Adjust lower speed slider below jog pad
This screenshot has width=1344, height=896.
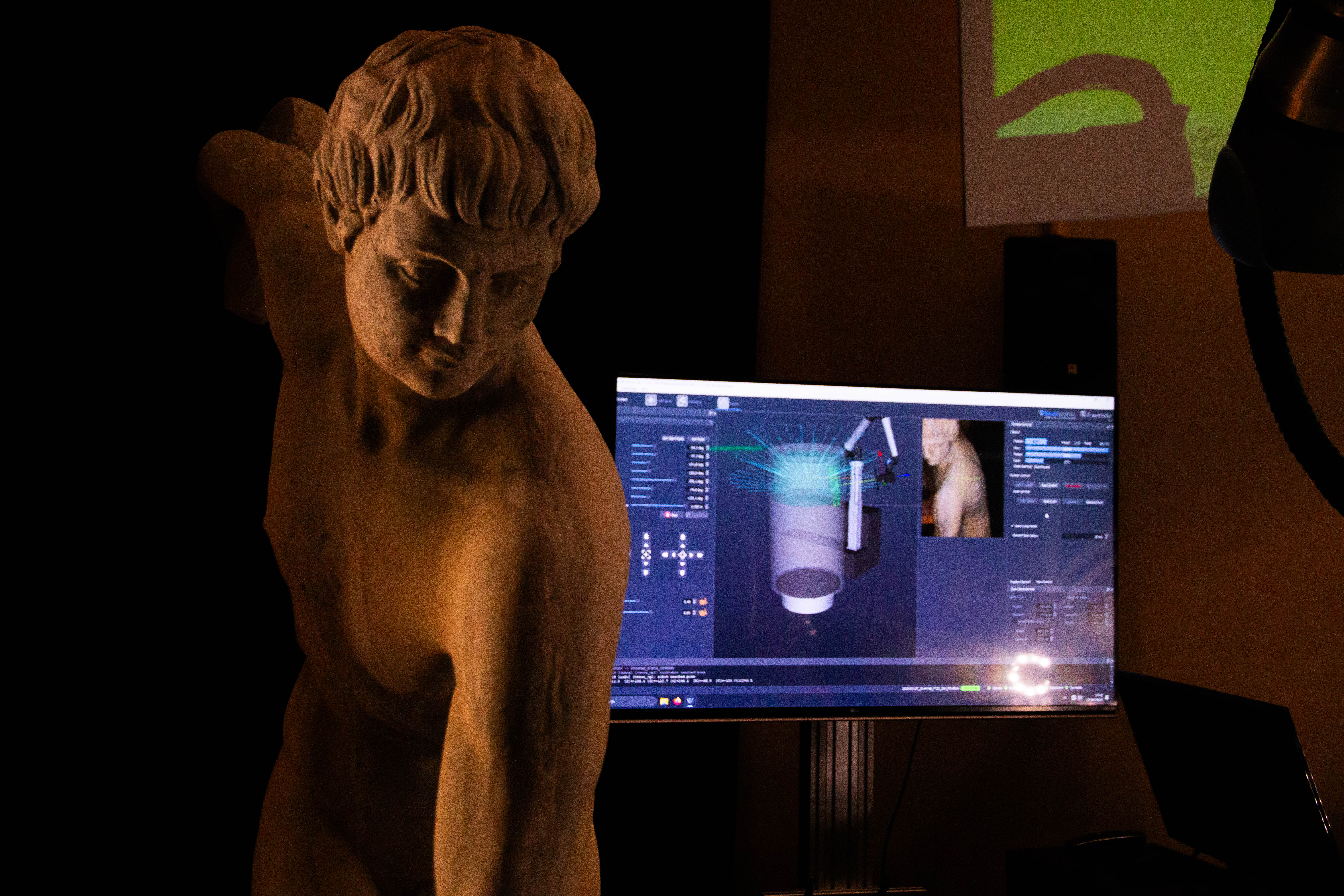pos(637,613)
